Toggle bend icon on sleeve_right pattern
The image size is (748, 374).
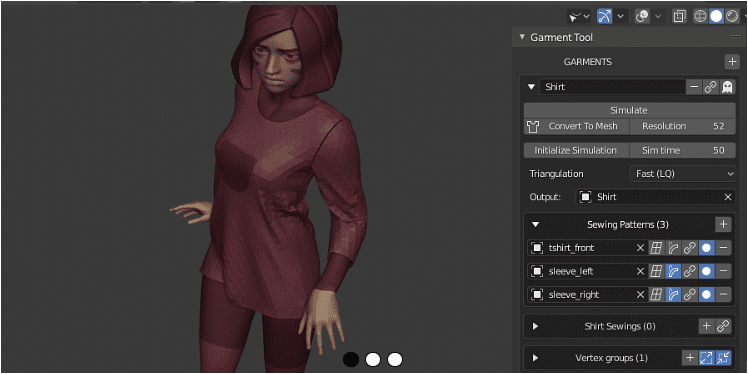click(x=673, y=294)
